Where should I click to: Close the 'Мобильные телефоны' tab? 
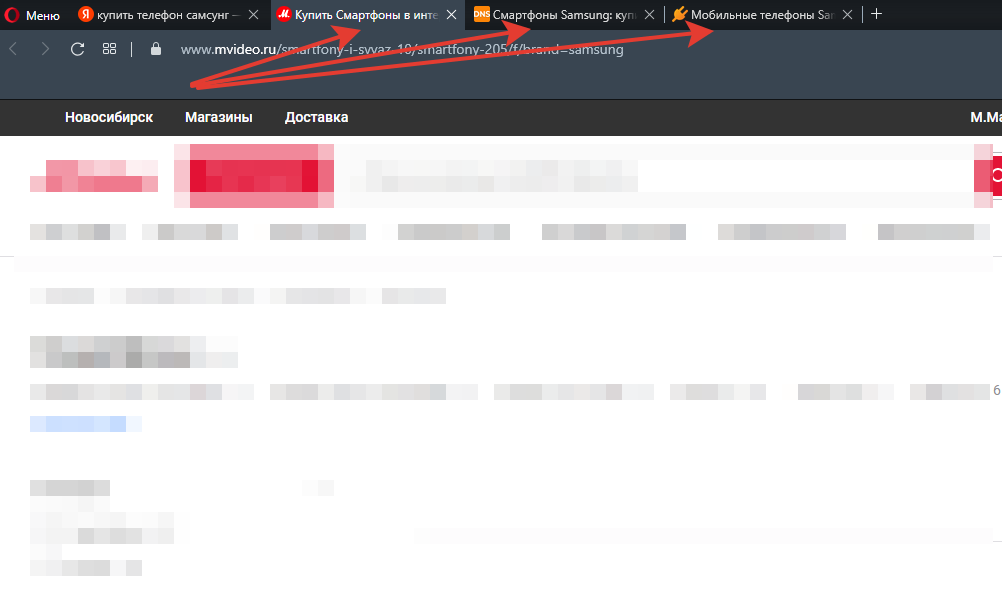pos(847,15)
